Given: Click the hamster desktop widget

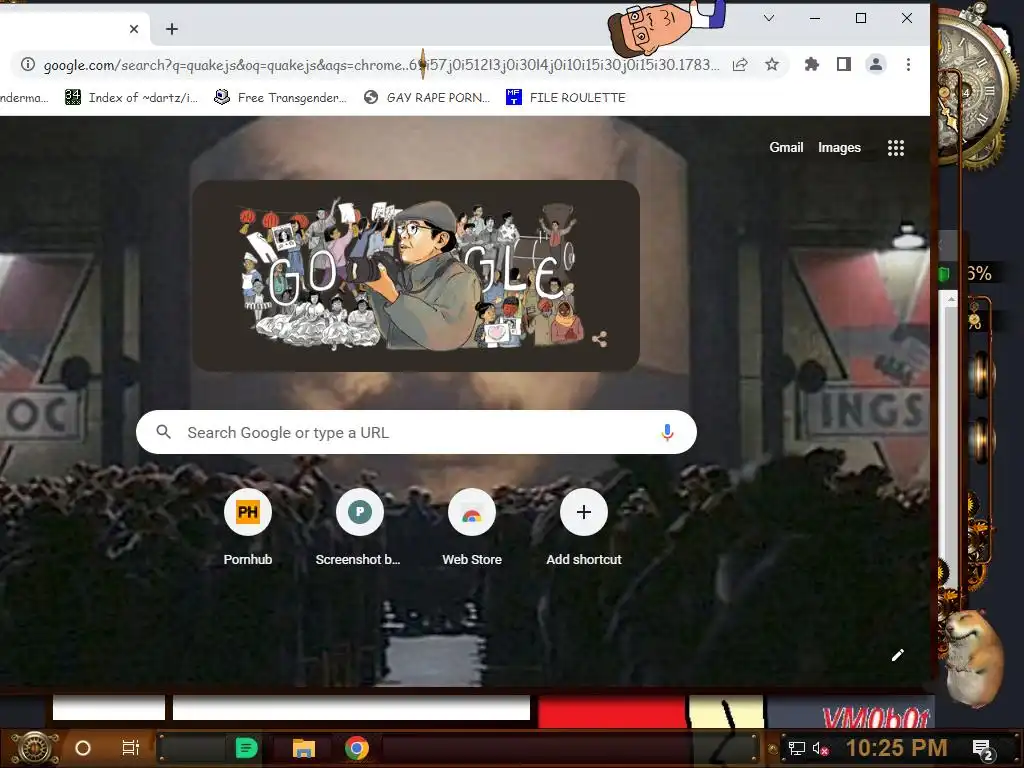Looking at the screenshot, I should pyautogui.click(x=974, y=658).
